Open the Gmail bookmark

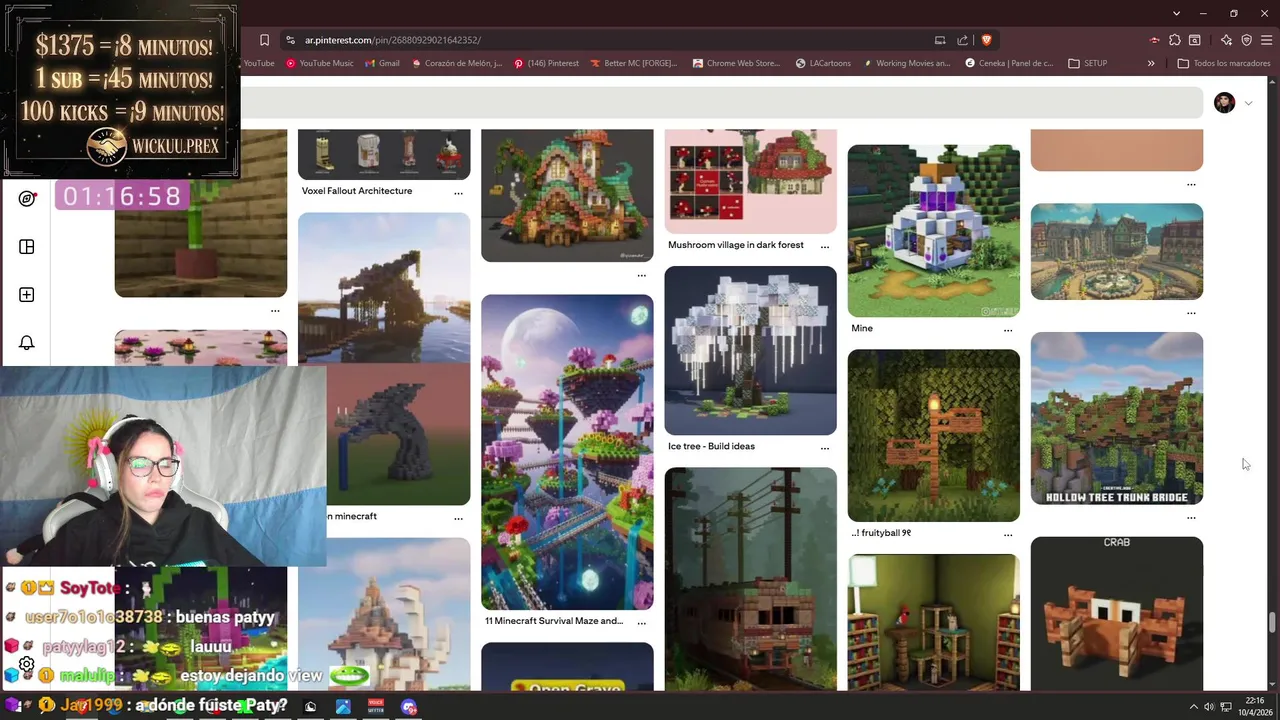tap(381, 63)
